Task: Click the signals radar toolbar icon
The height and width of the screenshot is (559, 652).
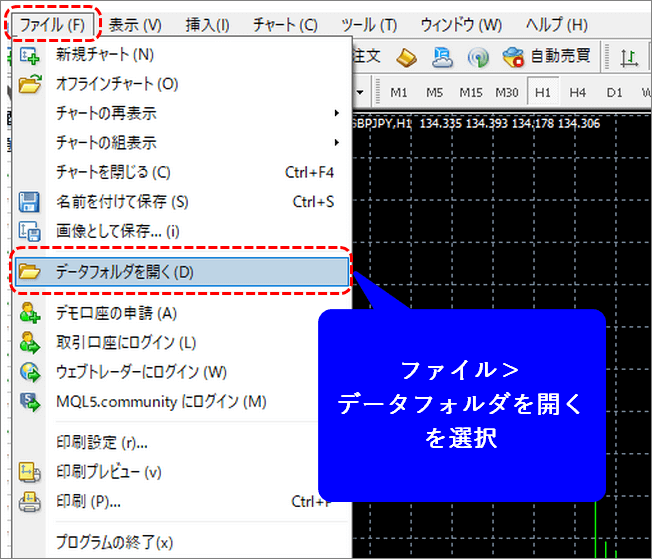Action: [477, 57]
